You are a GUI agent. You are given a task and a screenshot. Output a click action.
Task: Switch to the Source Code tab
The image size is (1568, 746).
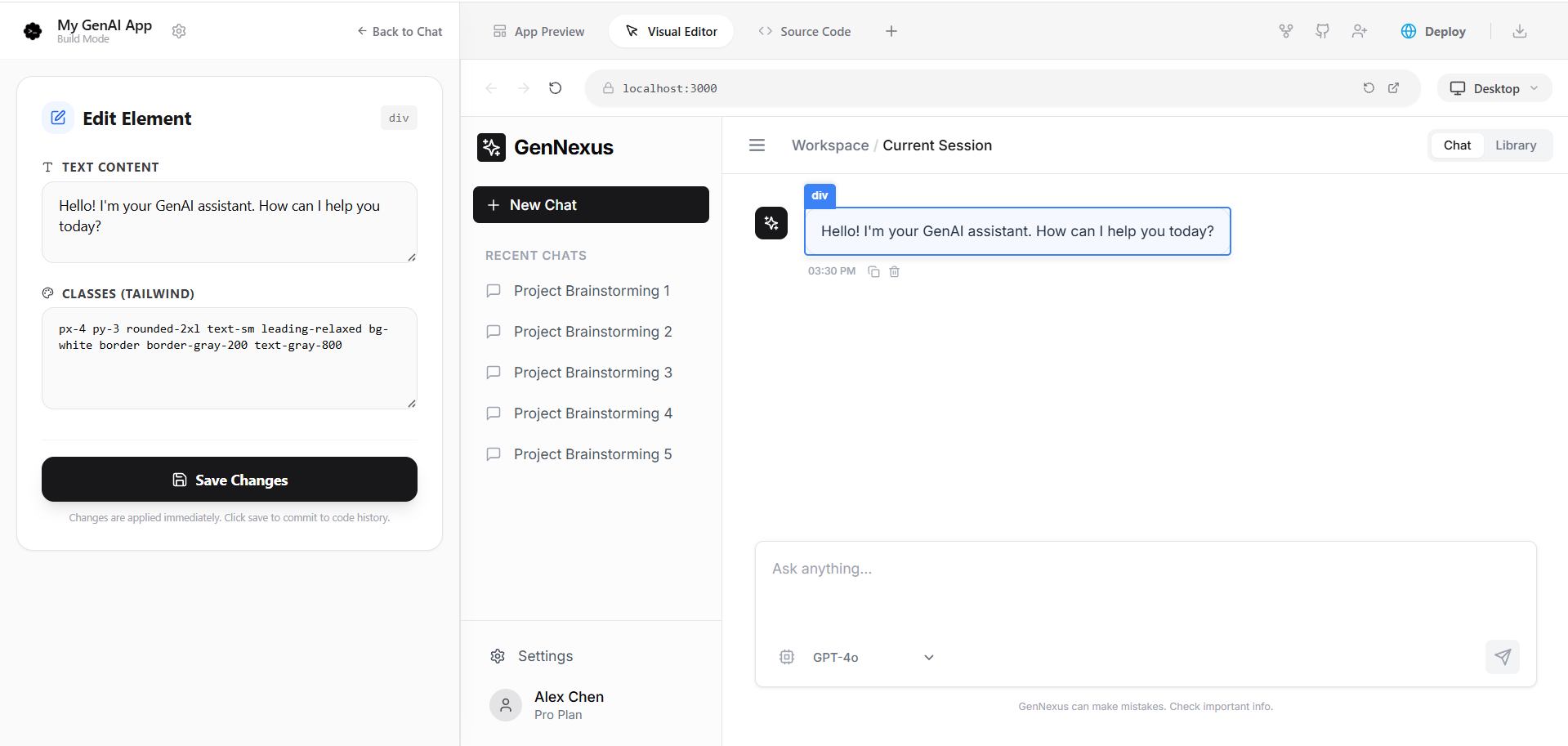[804, 31]
